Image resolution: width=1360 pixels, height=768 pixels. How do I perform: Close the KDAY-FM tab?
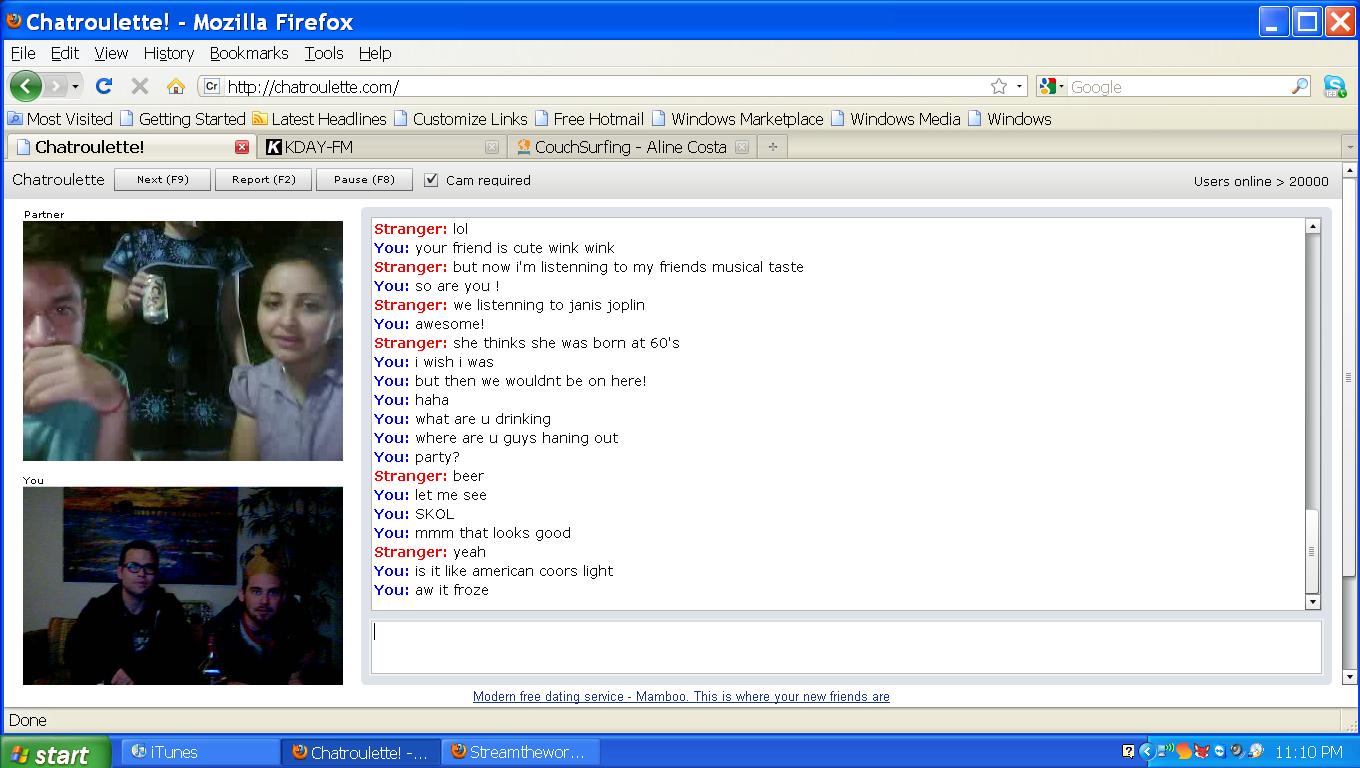click(492, 147)
